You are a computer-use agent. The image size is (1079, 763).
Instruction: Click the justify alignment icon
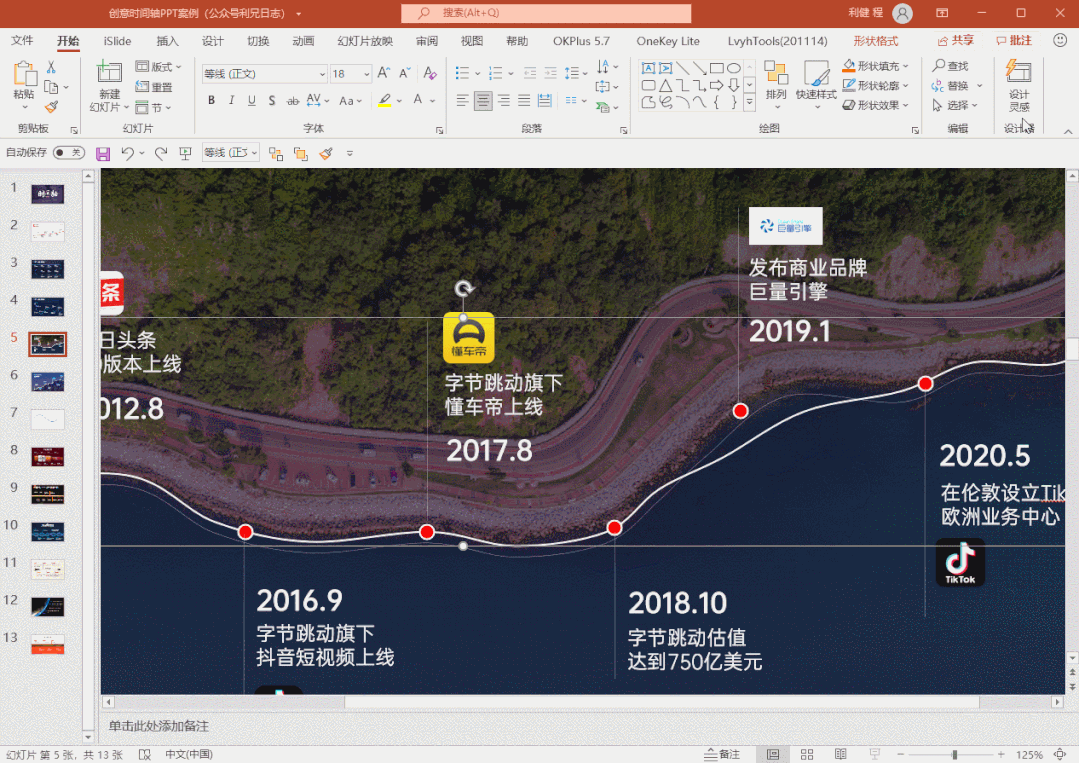click(524, 101)
